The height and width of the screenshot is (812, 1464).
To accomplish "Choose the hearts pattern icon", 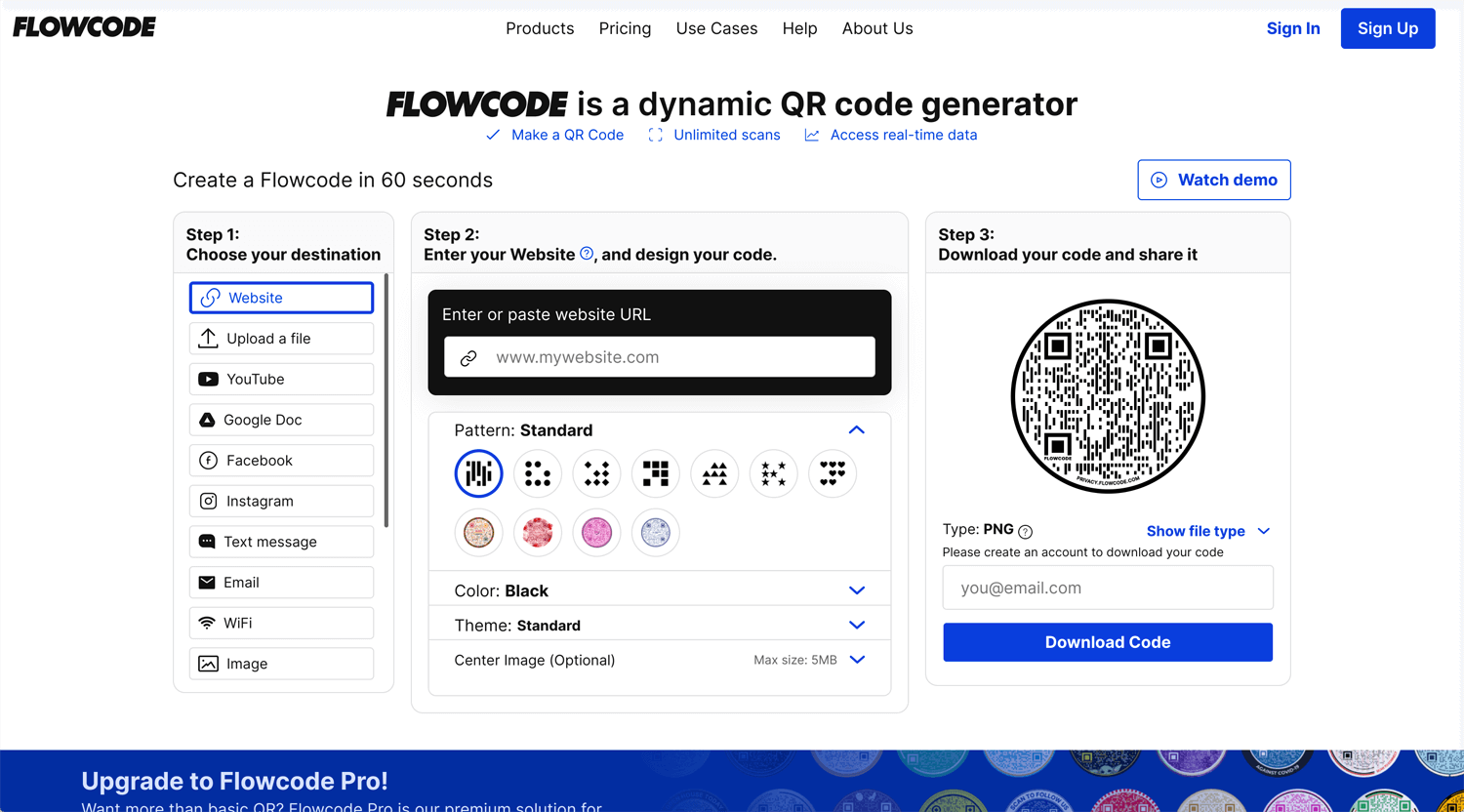I will click(833, 473).
